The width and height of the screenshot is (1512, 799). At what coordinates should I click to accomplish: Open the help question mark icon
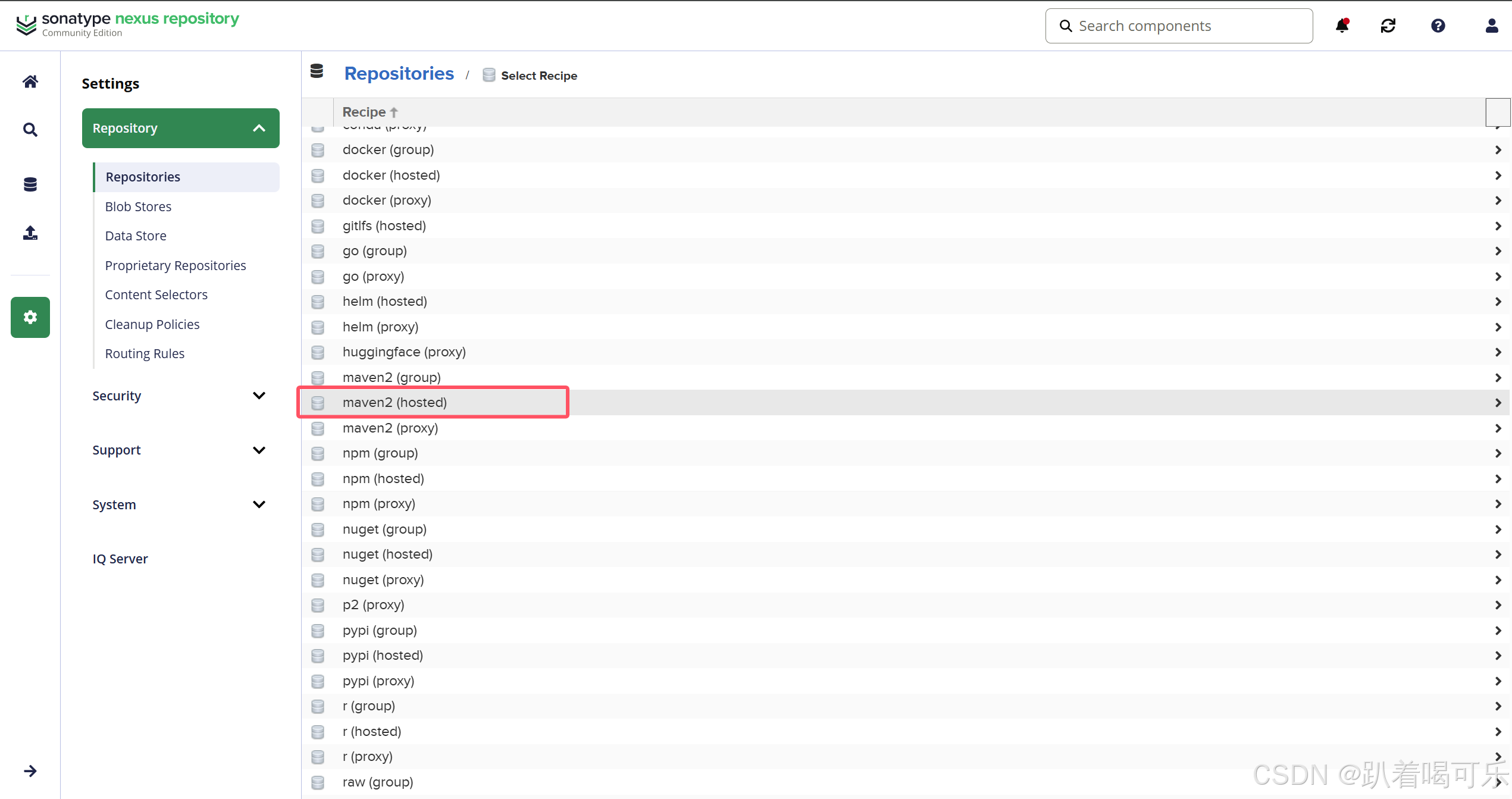pyautogui.click(x=1438, y=26)
